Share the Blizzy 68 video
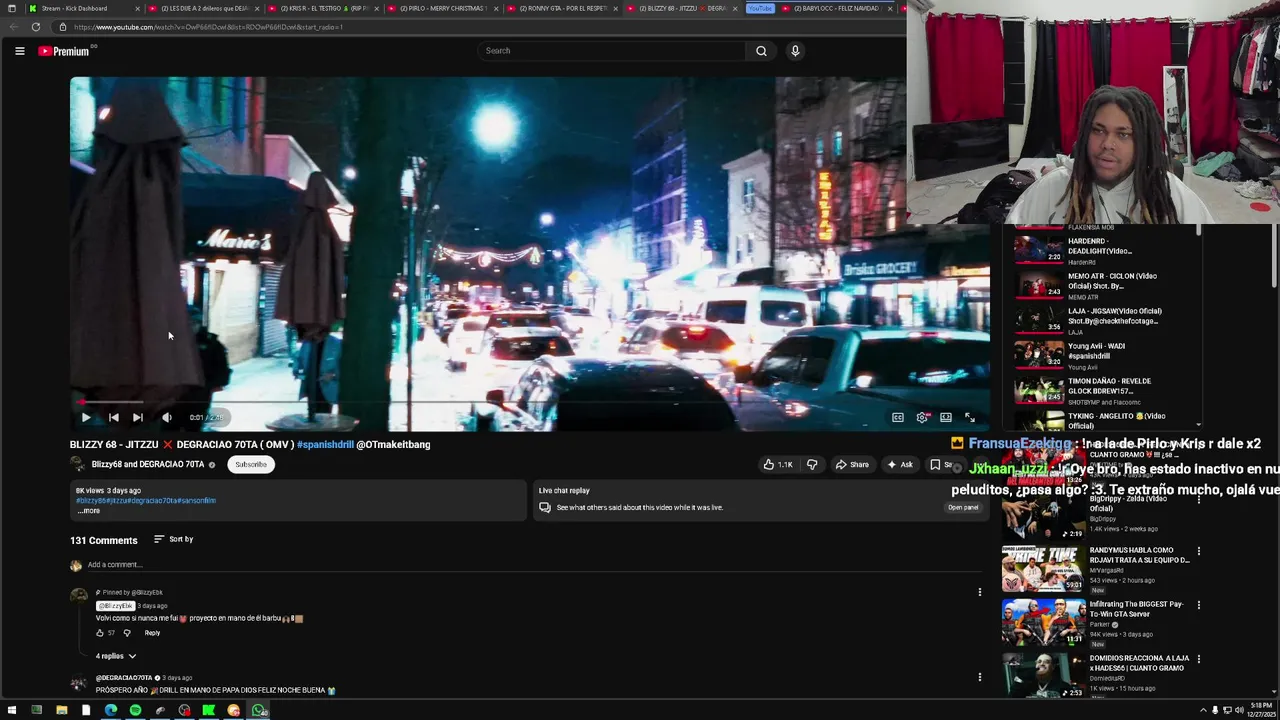 pos(852,465)
